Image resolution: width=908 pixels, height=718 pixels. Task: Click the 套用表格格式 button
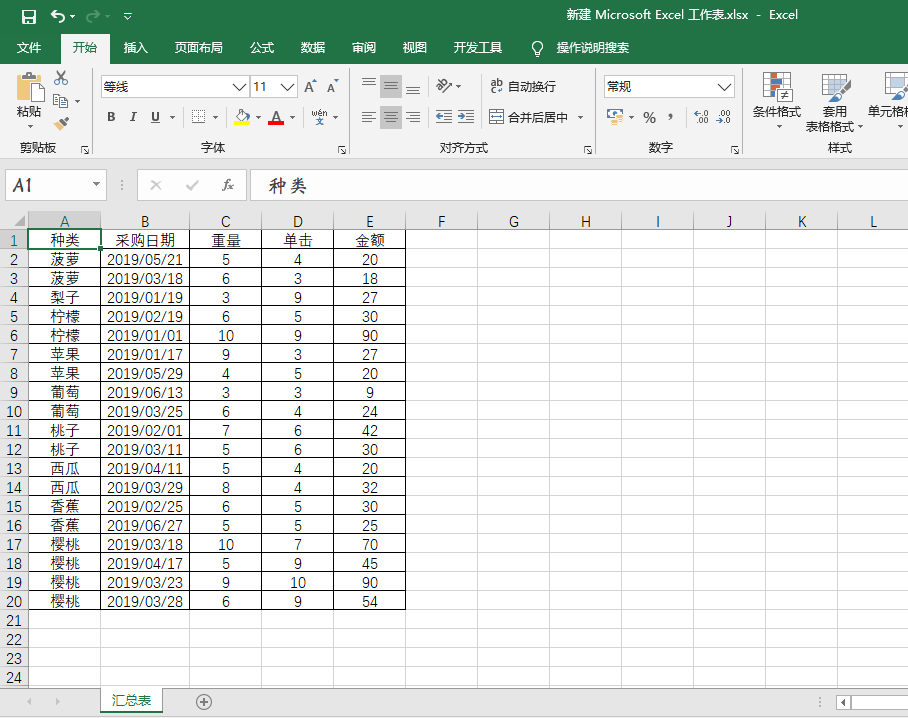coord(834,101)
